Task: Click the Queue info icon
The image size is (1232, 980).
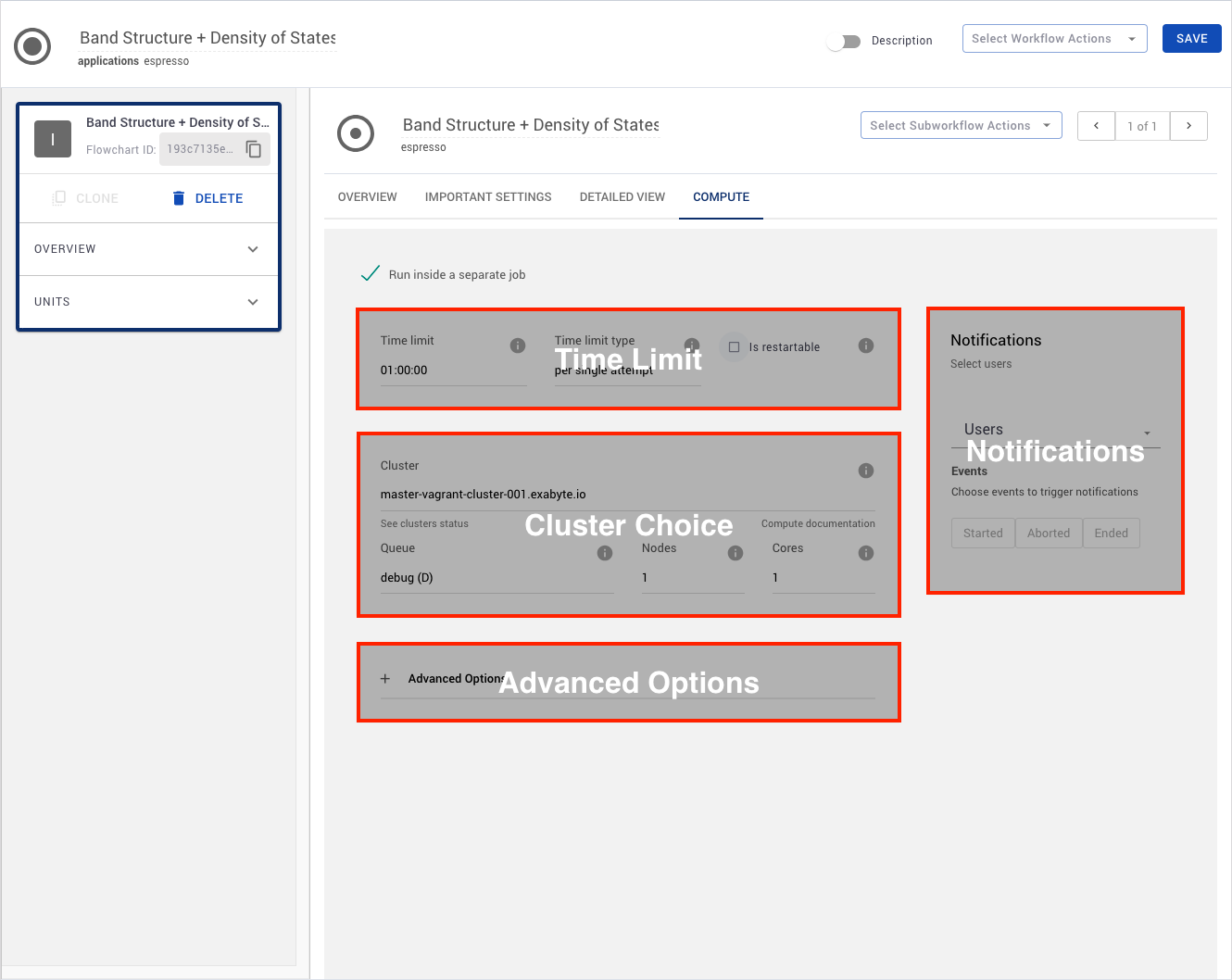Action: [605, 553]
